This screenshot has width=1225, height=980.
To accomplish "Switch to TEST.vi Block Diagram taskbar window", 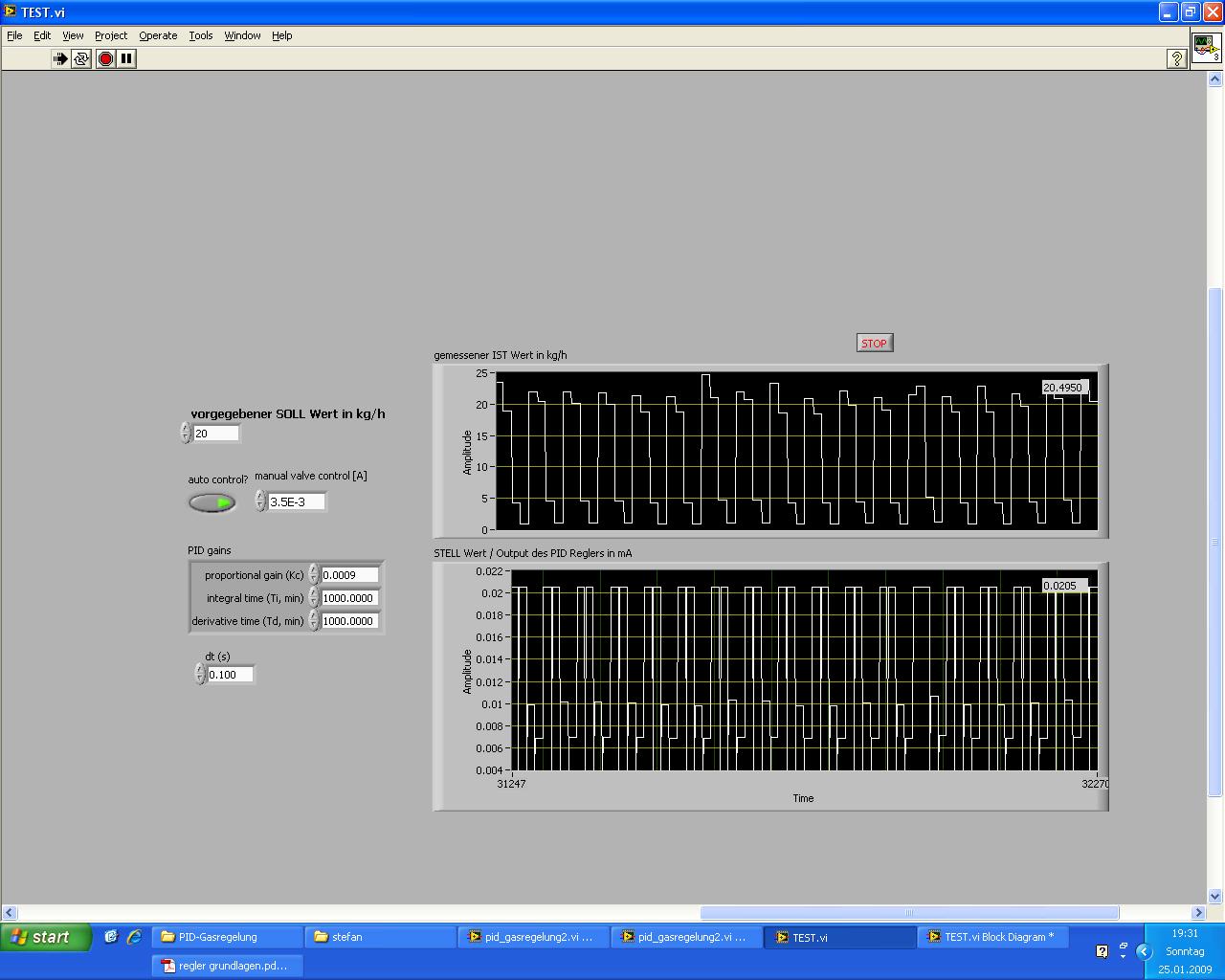I will 992,937.
